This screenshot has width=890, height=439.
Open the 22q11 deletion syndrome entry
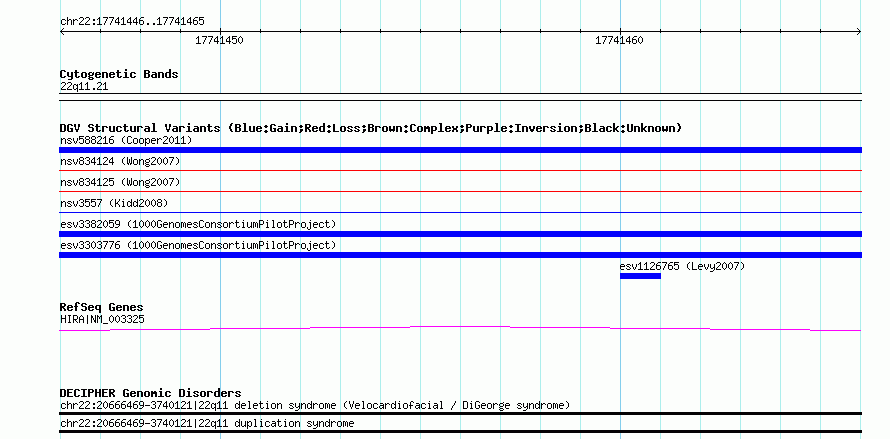pyautogui.click(x=315, y=405)
